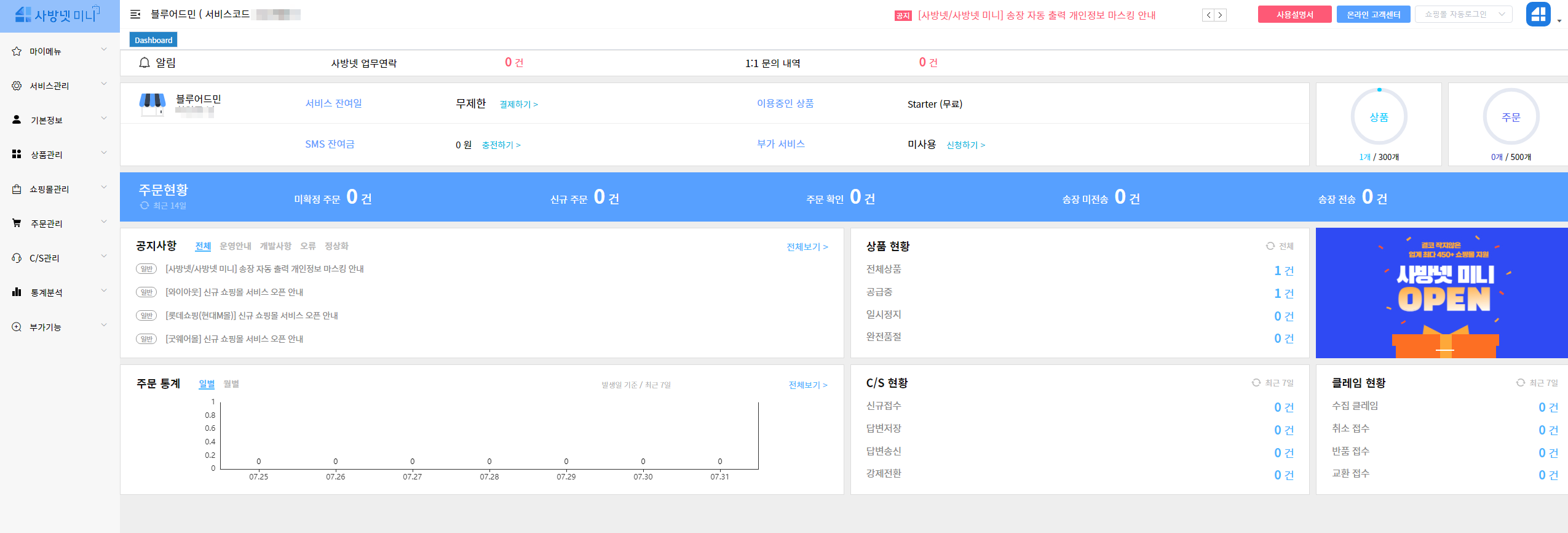Click the 미확정 주문 0 건 count

click(x=359, y=198)
